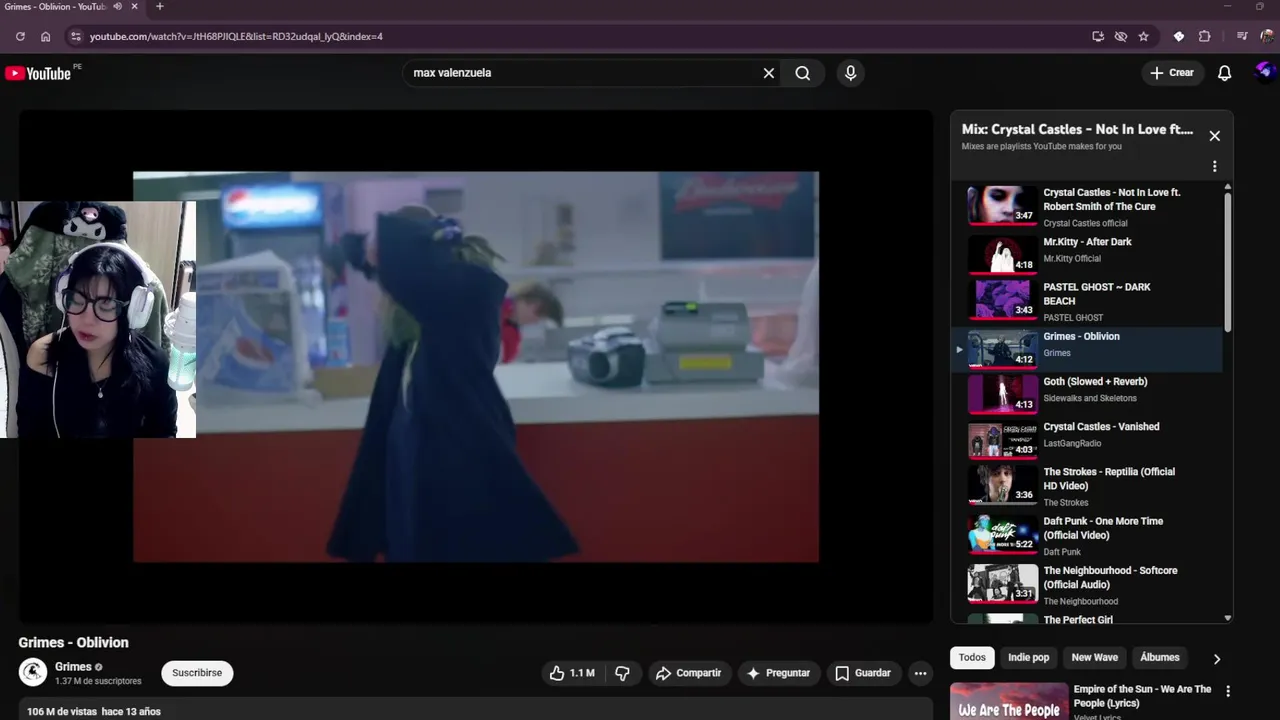
Task: Start voice search with the microphone
Action: (x=850, y=73)
